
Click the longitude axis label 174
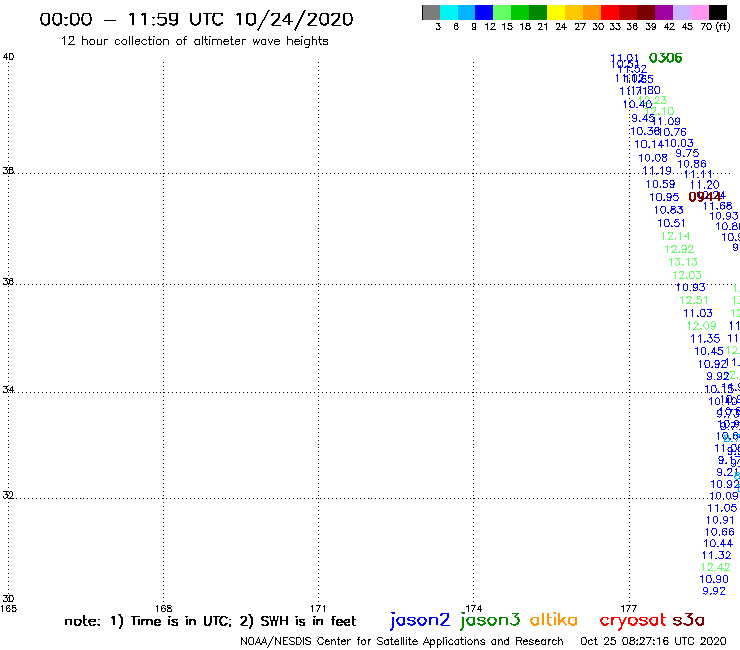[x=473, y=608]
